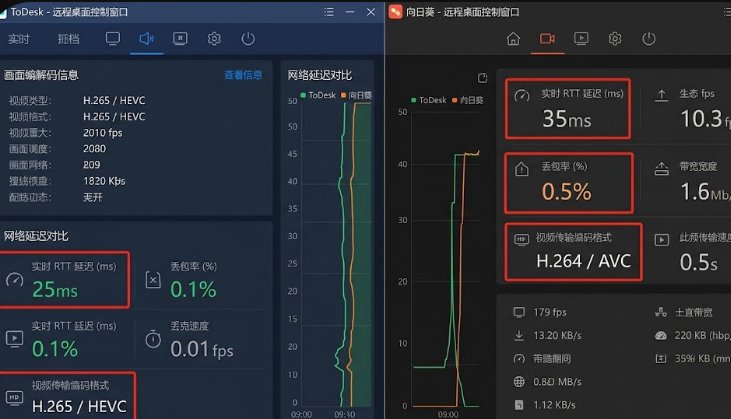Click the gauge icon beside 35ms in 向日葵

522,96
